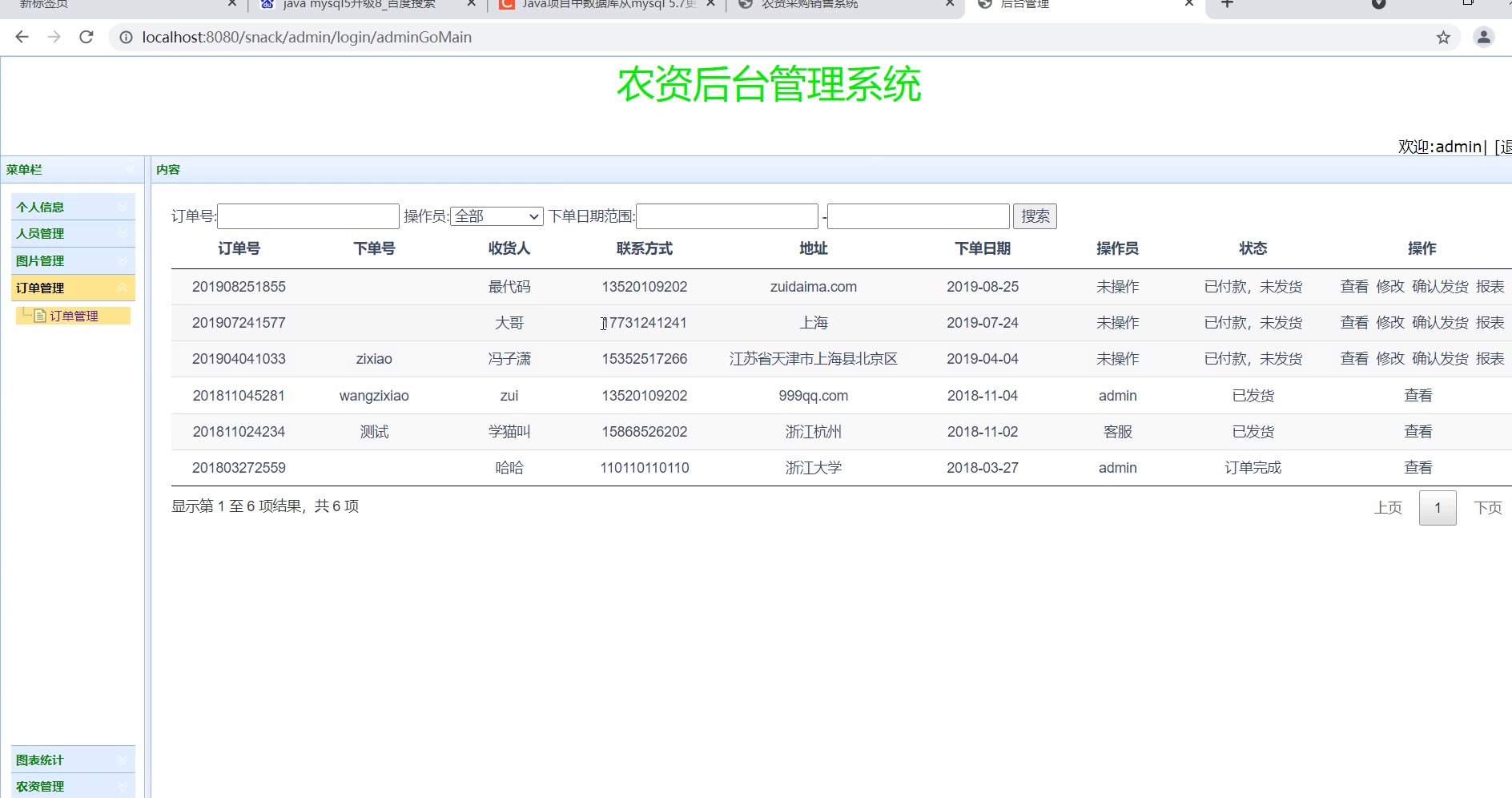Open the 操作员 dropdown showing 全部
The height and width of the screenshot is (798, 1512).
click(497, 216)
